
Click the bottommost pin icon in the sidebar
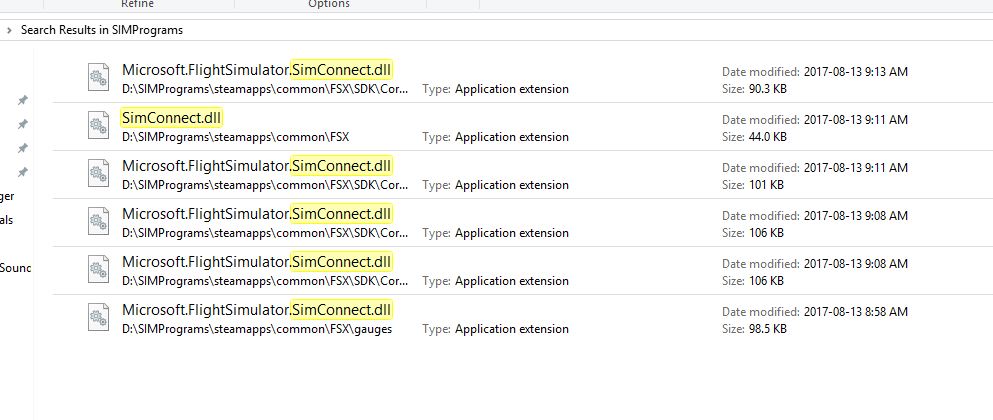[22, 172]
